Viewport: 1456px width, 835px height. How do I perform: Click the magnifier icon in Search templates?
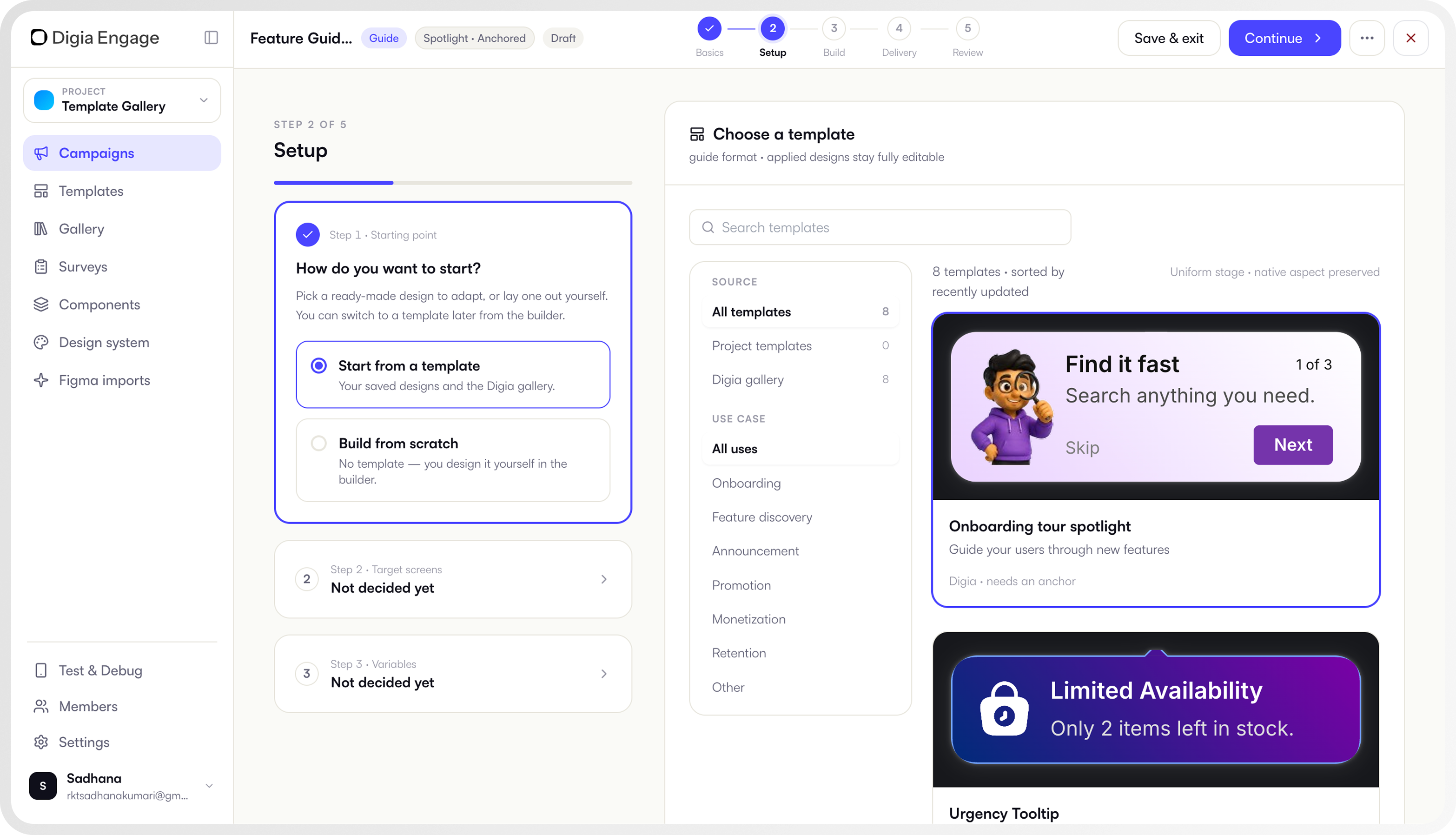708,228
